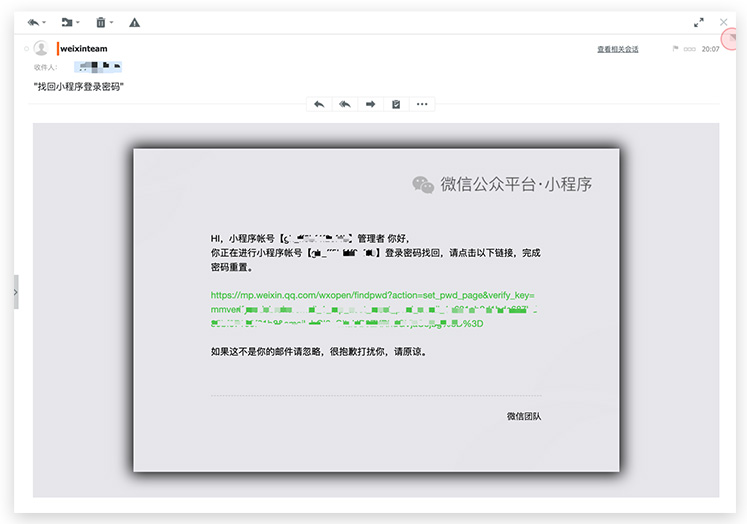Open the three-dots more actions menu
Viewport: 747px width, 524px height.
pyautogui.click(x=422, y=104)
